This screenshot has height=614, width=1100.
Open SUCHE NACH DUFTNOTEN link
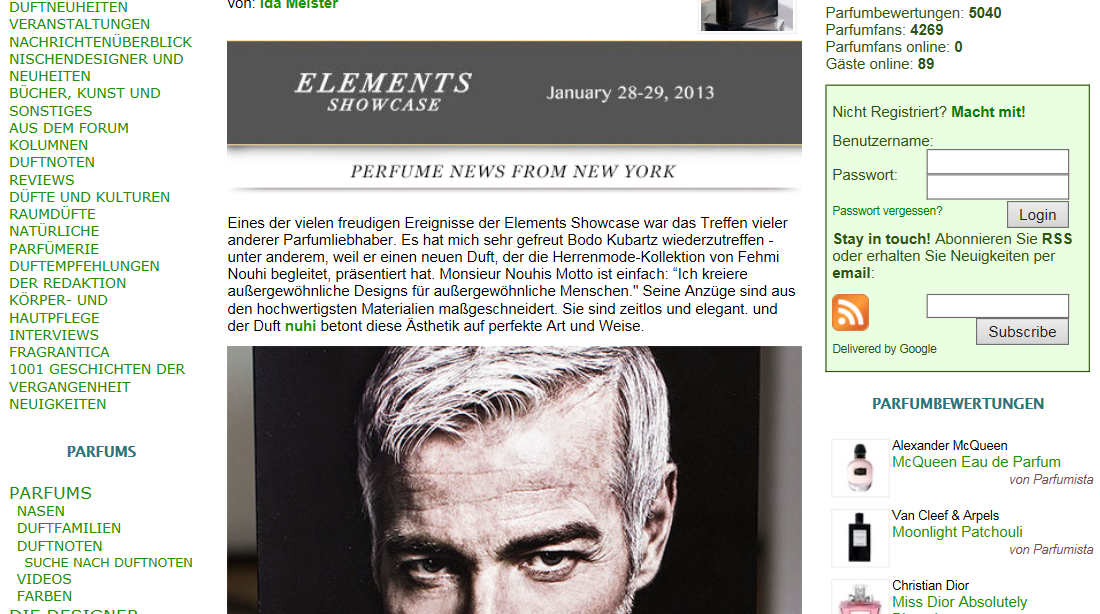coord(108,563)
